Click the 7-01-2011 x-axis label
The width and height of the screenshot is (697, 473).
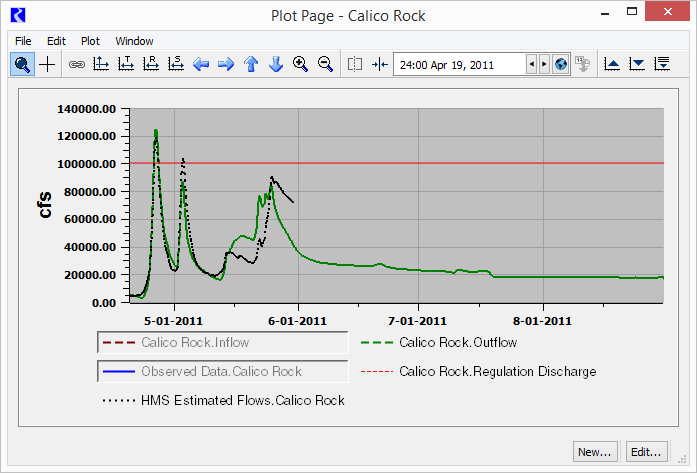click(x=417, y=321)
